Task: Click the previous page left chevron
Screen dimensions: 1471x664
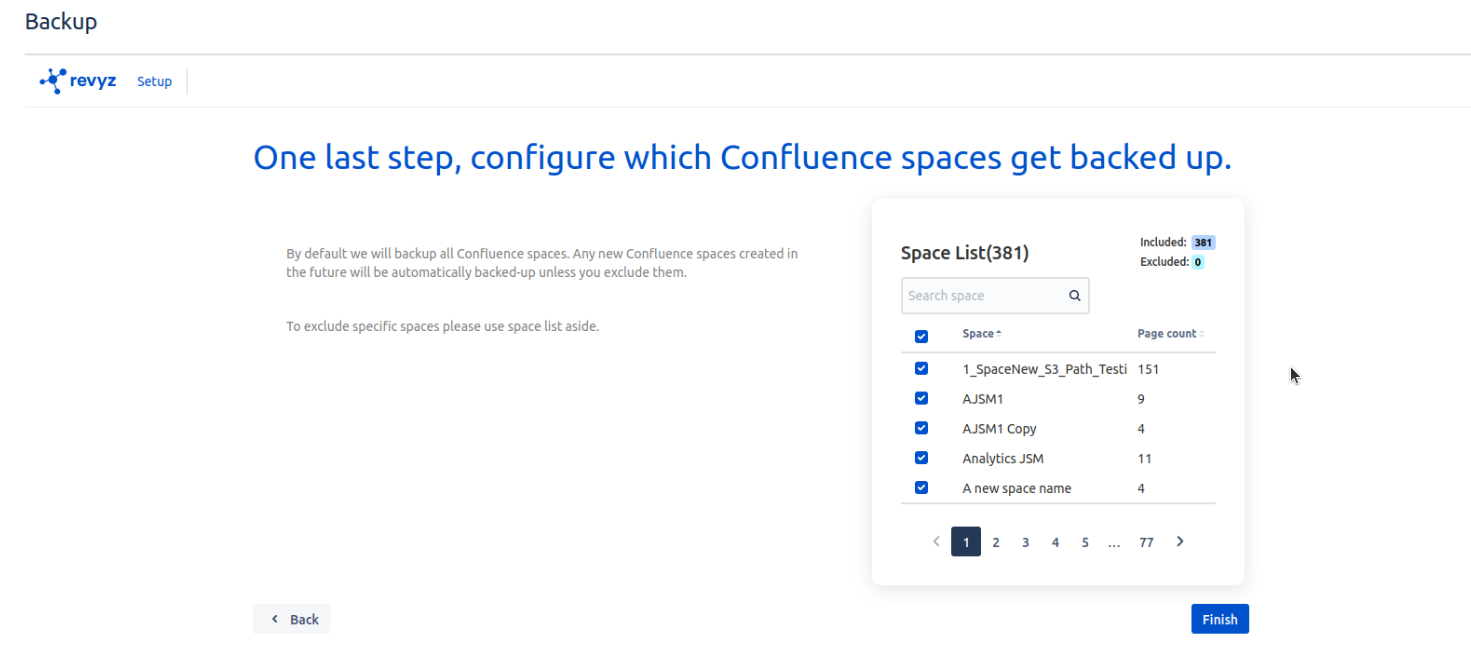Action: pos(936,541)
